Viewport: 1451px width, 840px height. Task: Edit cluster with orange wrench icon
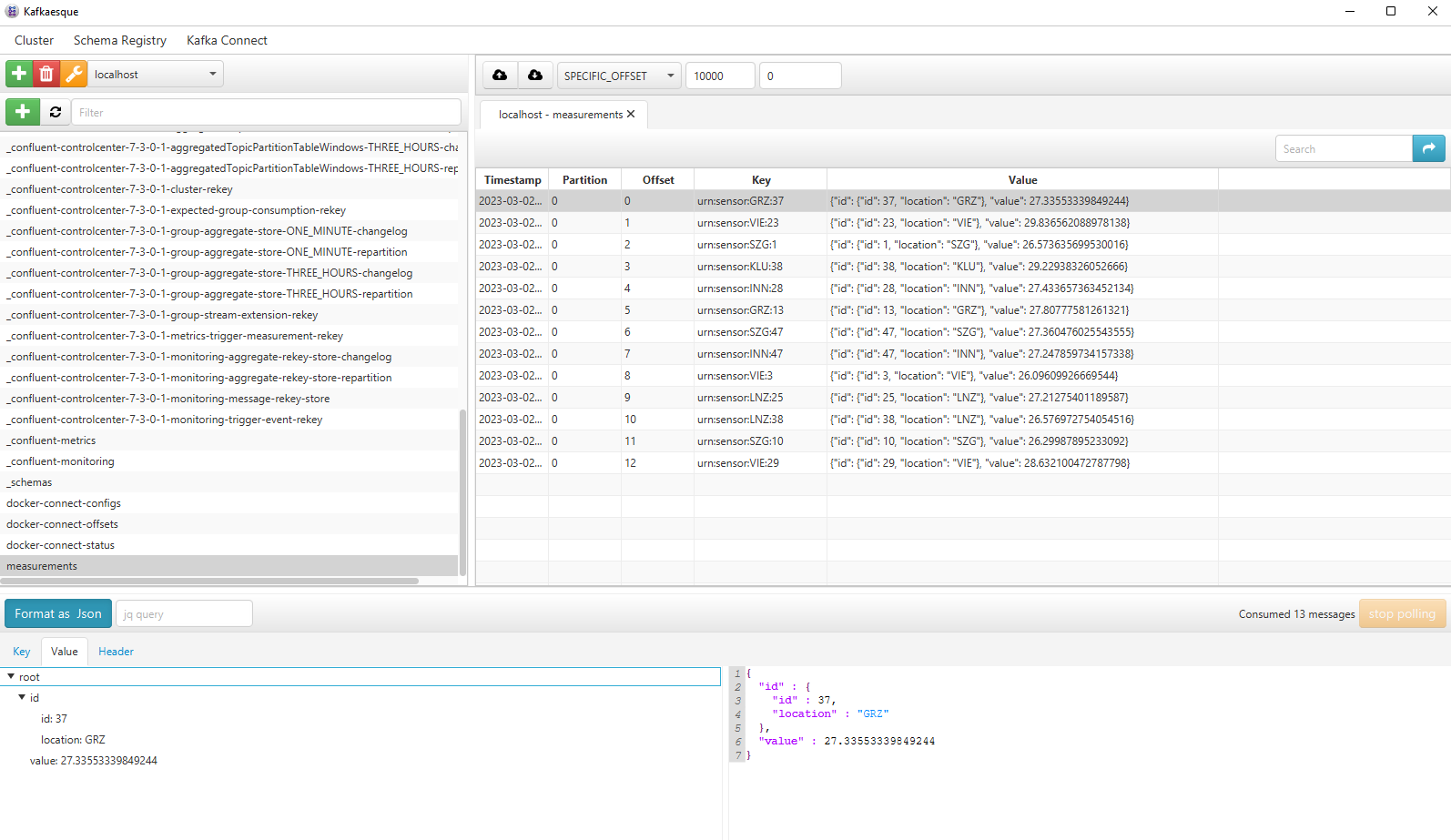pyautogui.click(x=74, y=74)
